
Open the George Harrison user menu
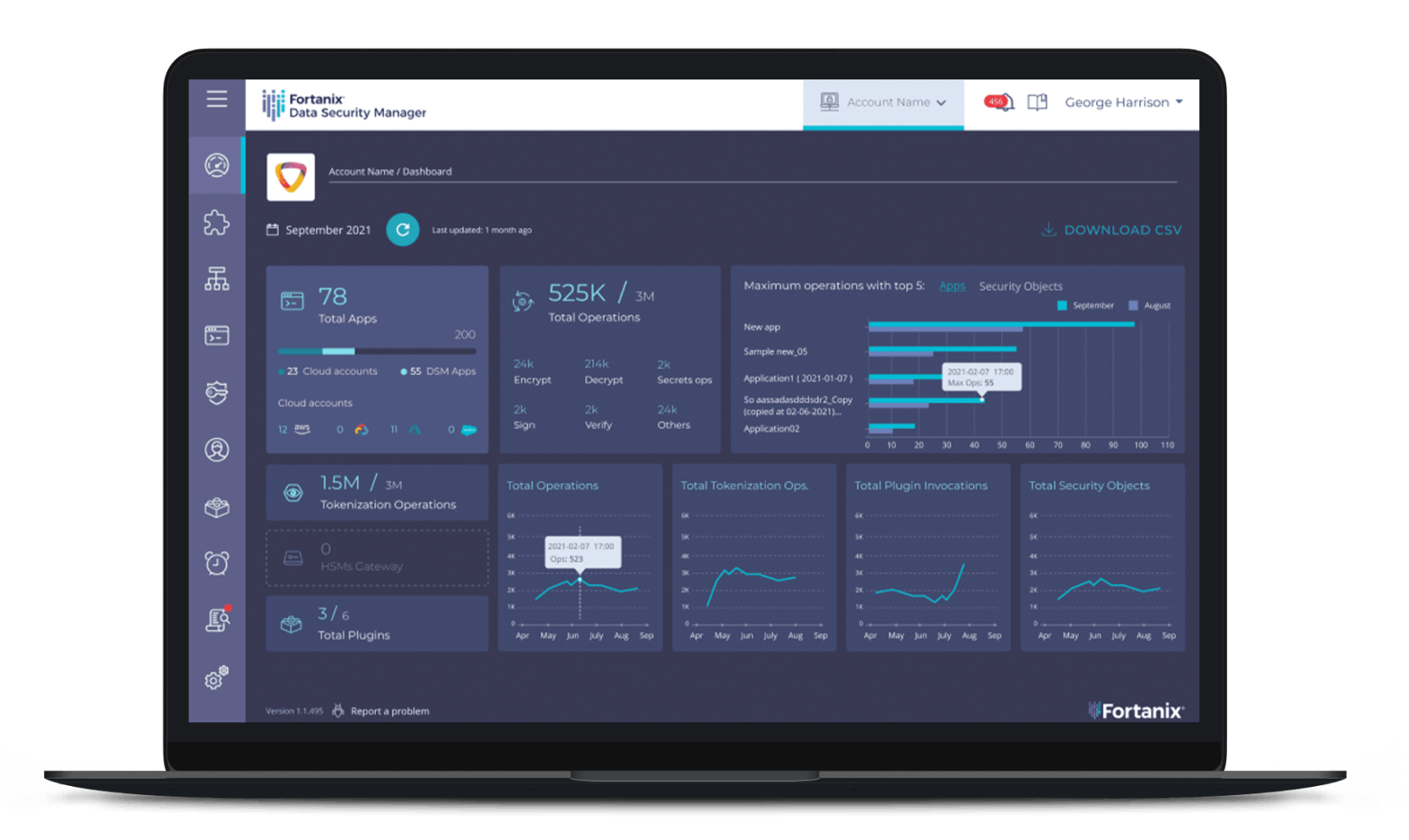1123,102
